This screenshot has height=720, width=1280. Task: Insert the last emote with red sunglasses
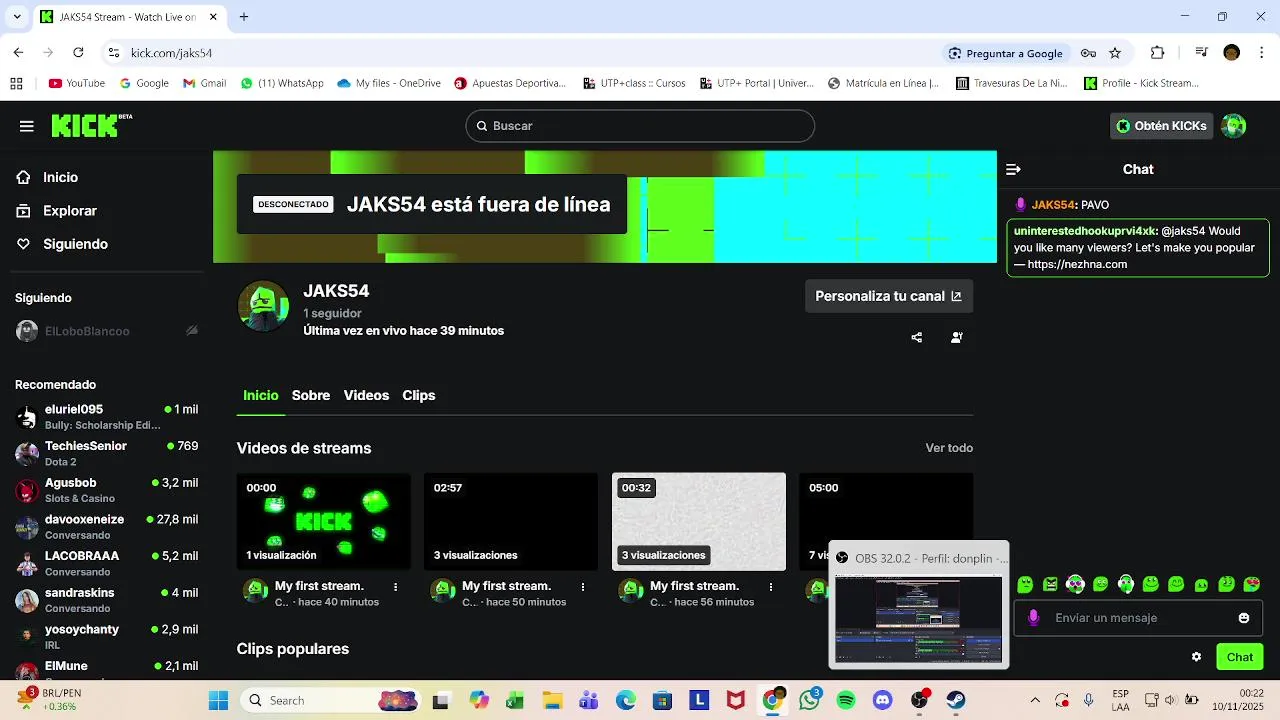point(1251,584)
